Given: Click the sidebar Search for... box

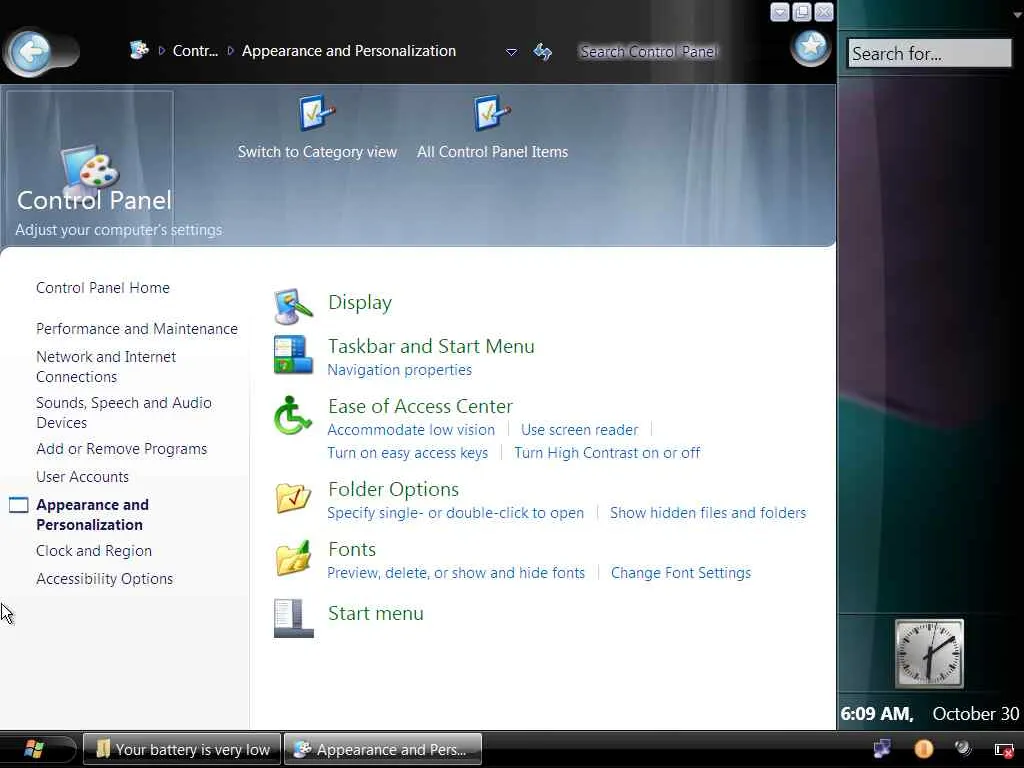Looking at the screenshot, I should pos(929,53).
